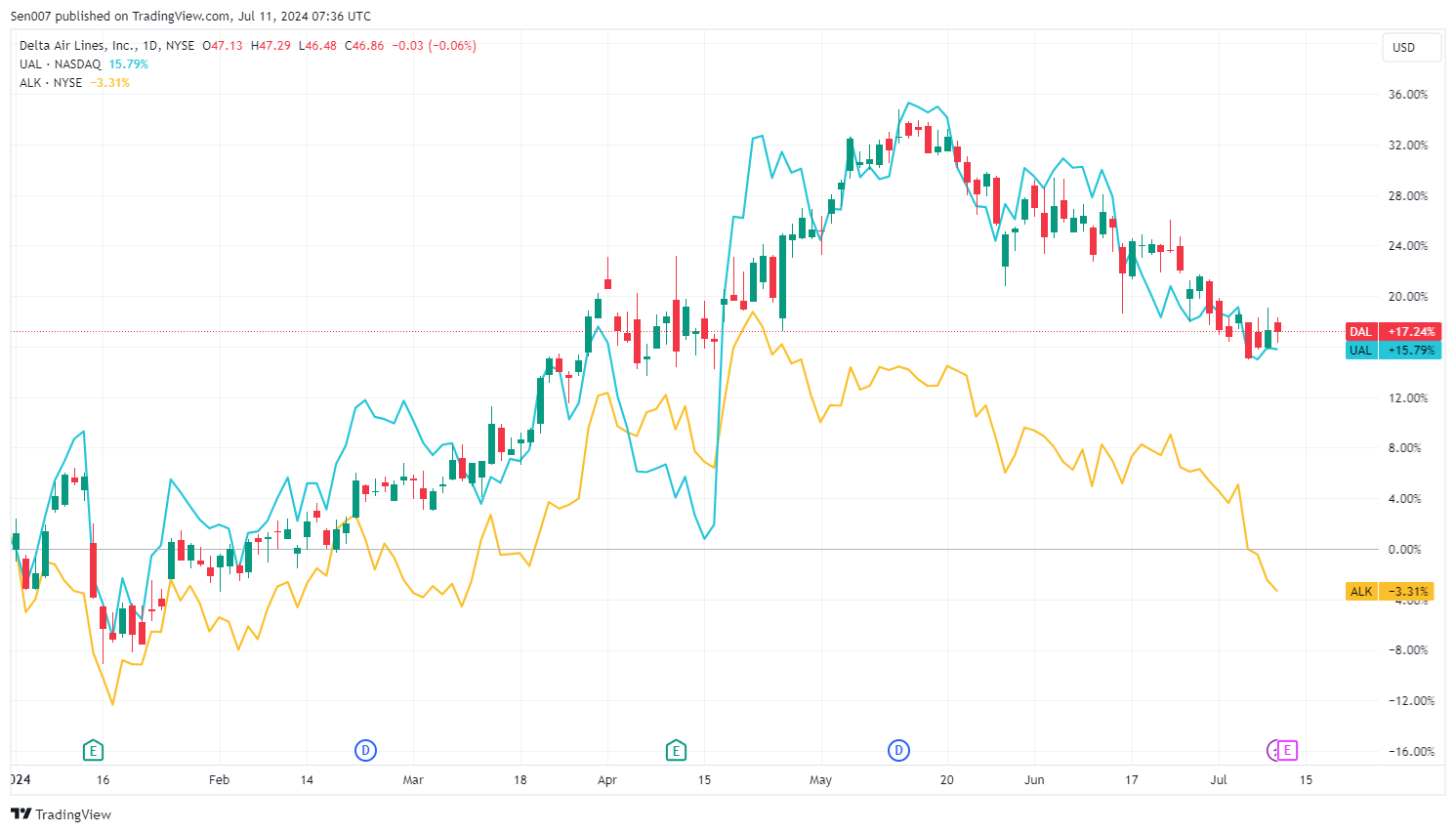Click the 15.79% value in the UAL legend

click(129, 64)
